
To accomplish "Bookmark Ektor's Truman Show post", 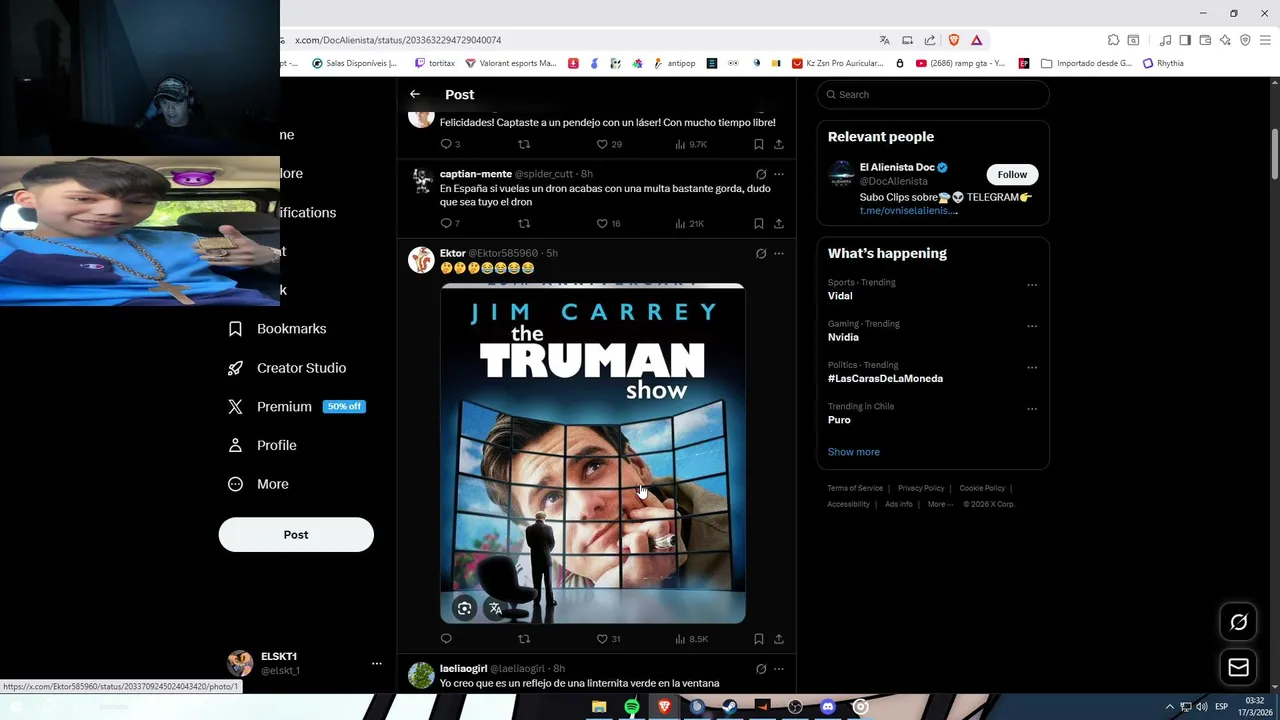I will pos(759,639).
